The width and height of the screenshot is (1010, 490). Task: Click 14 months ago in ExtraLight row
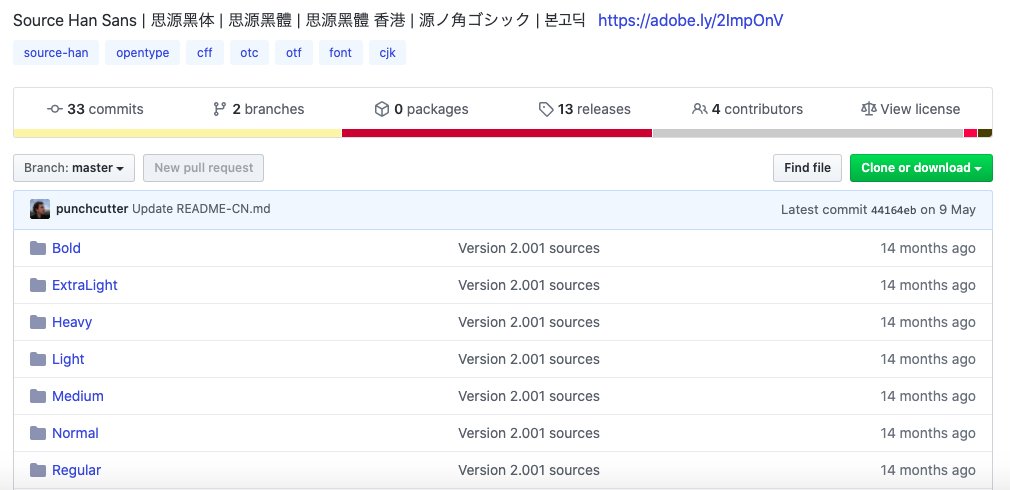tap(928, 285)
